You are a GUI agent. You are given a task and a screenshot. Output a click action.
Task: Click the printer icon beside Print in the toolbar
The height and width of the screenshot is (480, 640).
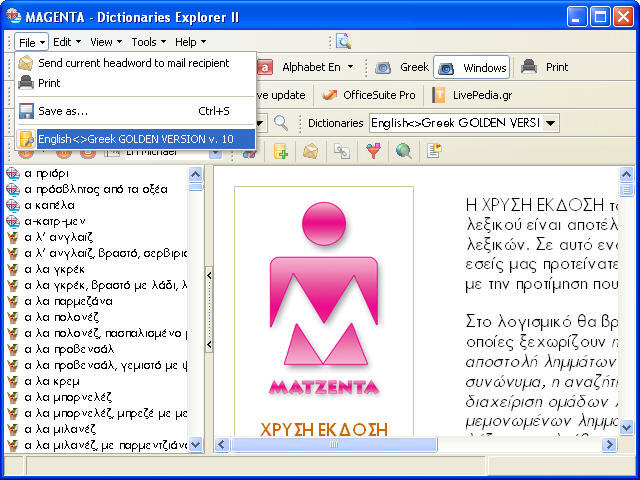(x=529, y=67)
